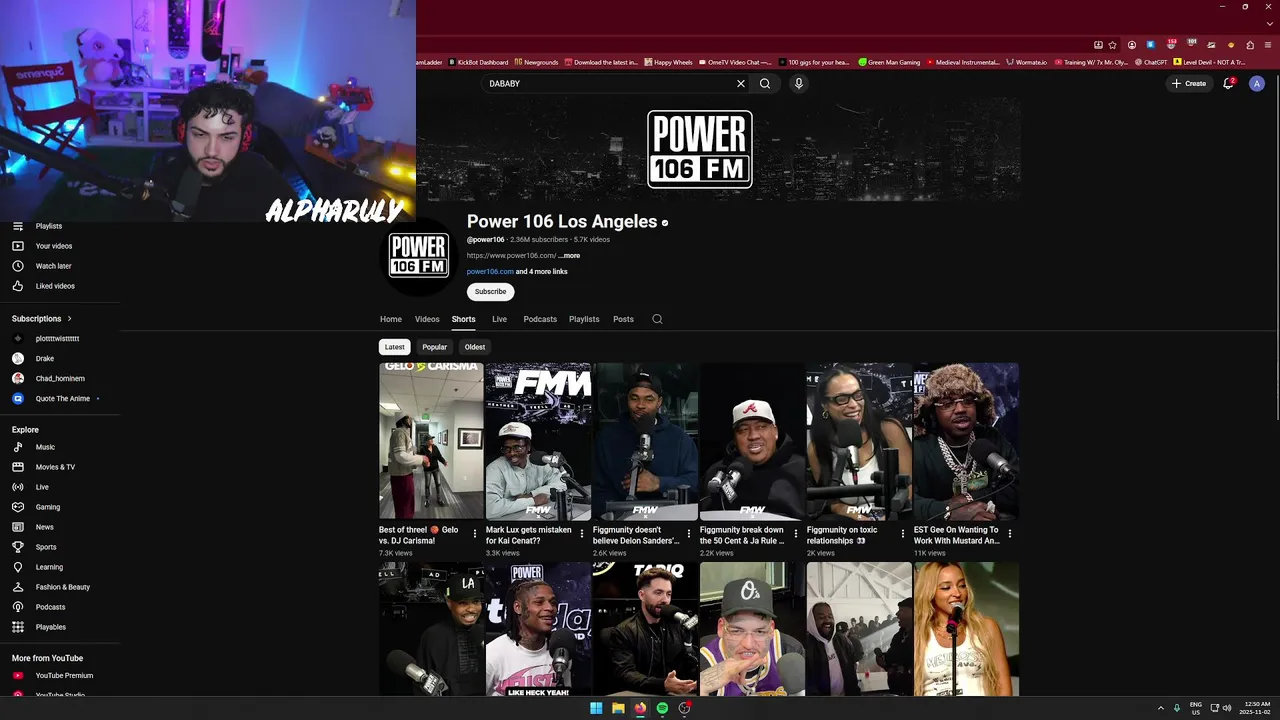Open File Explorer from the taskbar
This screenshot has height=720, width=1280.
pos(618,708)
